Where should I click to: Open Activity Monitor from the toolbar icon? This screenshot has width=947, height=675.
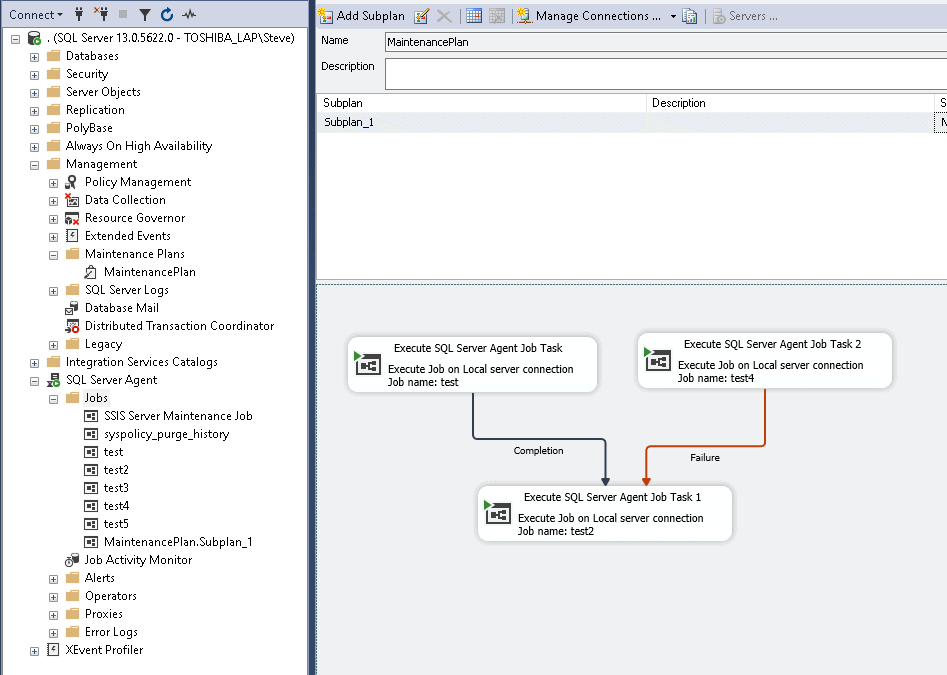pyautogui.click(x=189, y=14)
